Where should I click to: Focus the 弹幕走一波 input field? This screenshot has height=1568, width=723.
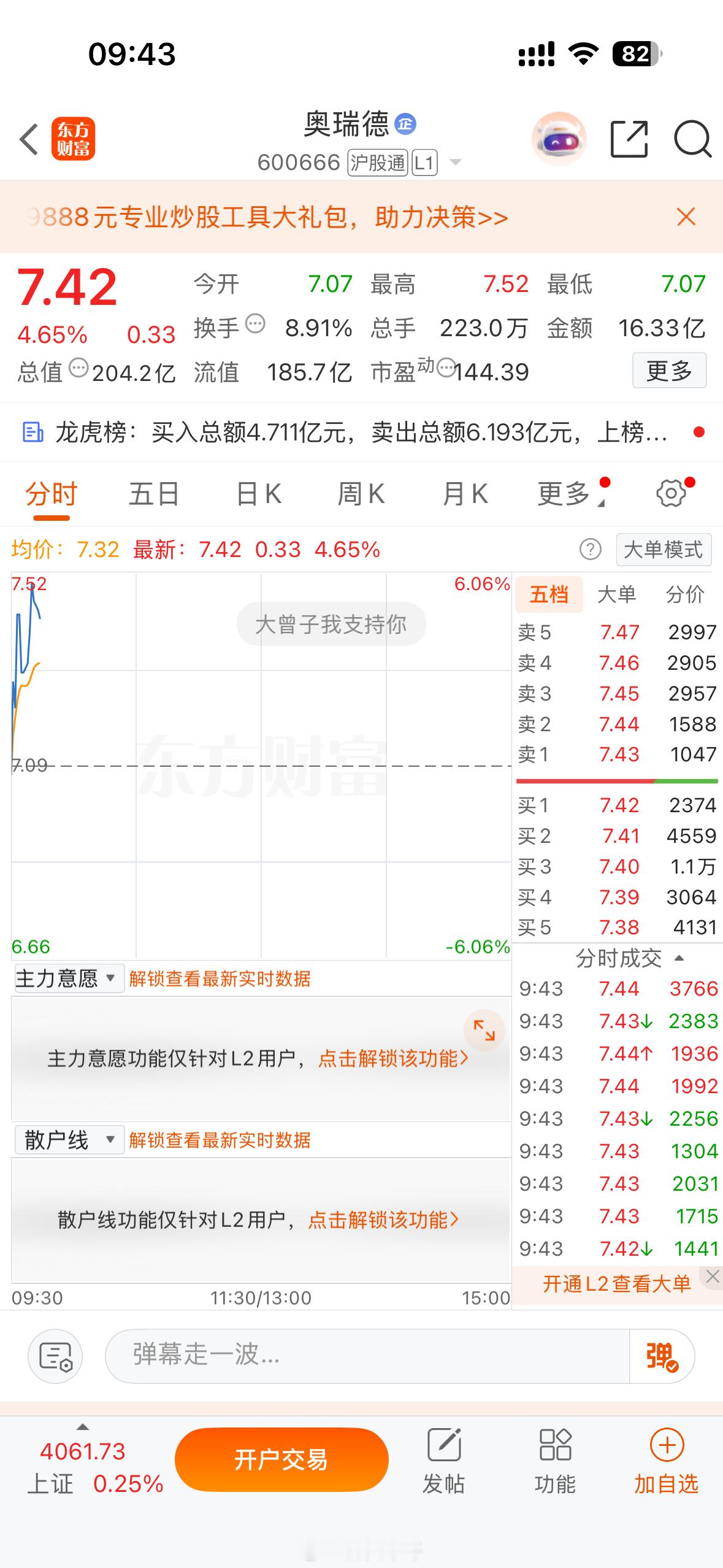pos(367,1356)
